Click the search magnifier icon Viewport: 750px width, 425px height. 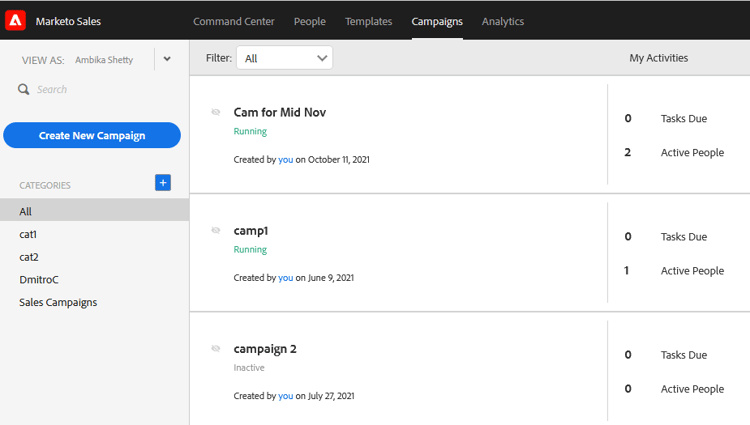[x=23, y=89]
